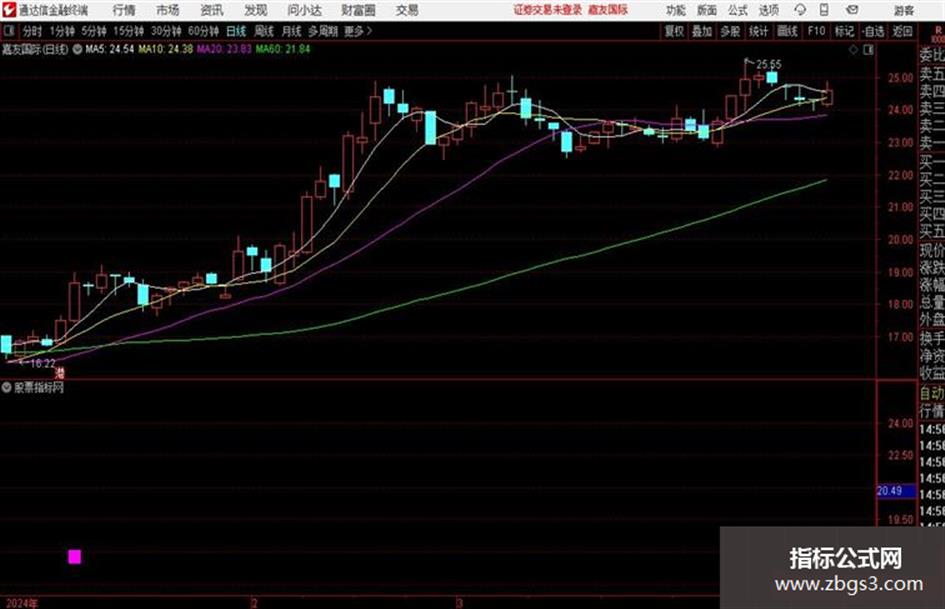945x609 pixels.
Task: Switch to 5分钟 period
Action: [x=94, y=31]
